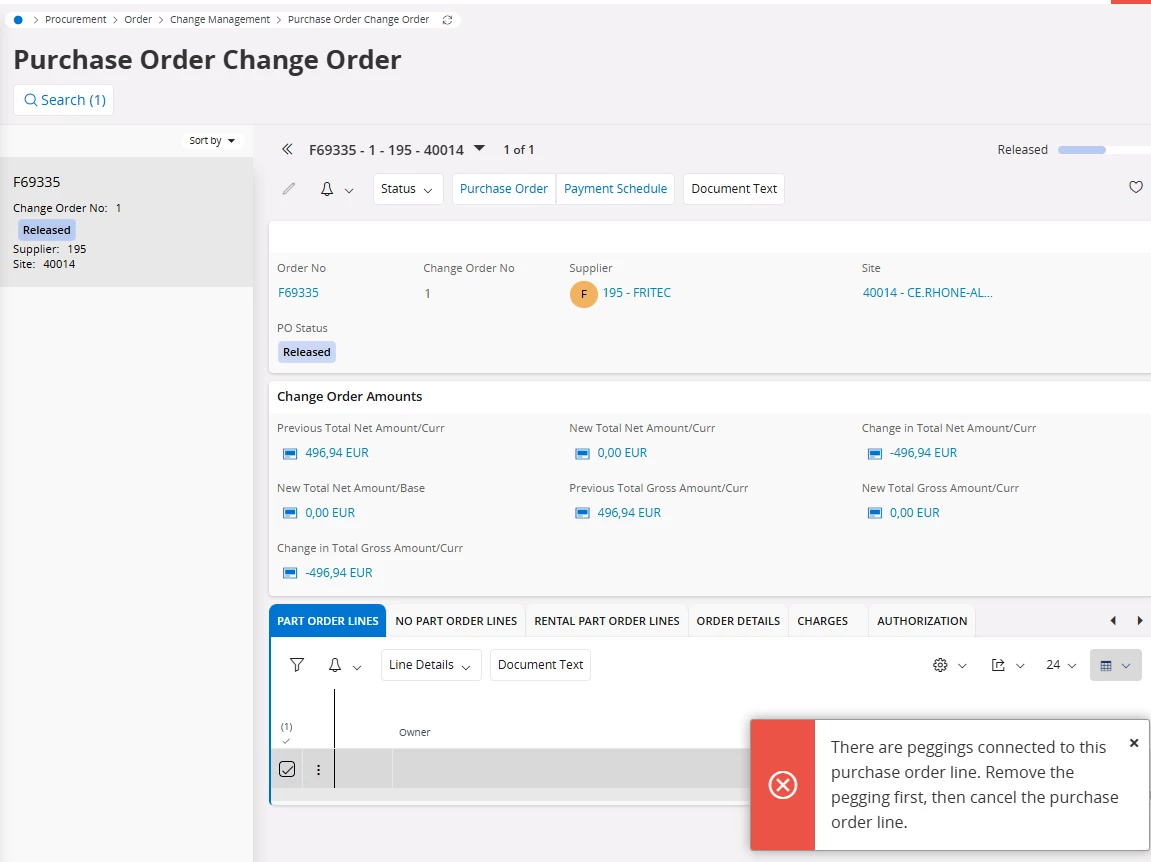Screen dimensions: 1151x862
Task: Open table view mode dropdown
Action: pyautogui.click(x=1115, y=665)
